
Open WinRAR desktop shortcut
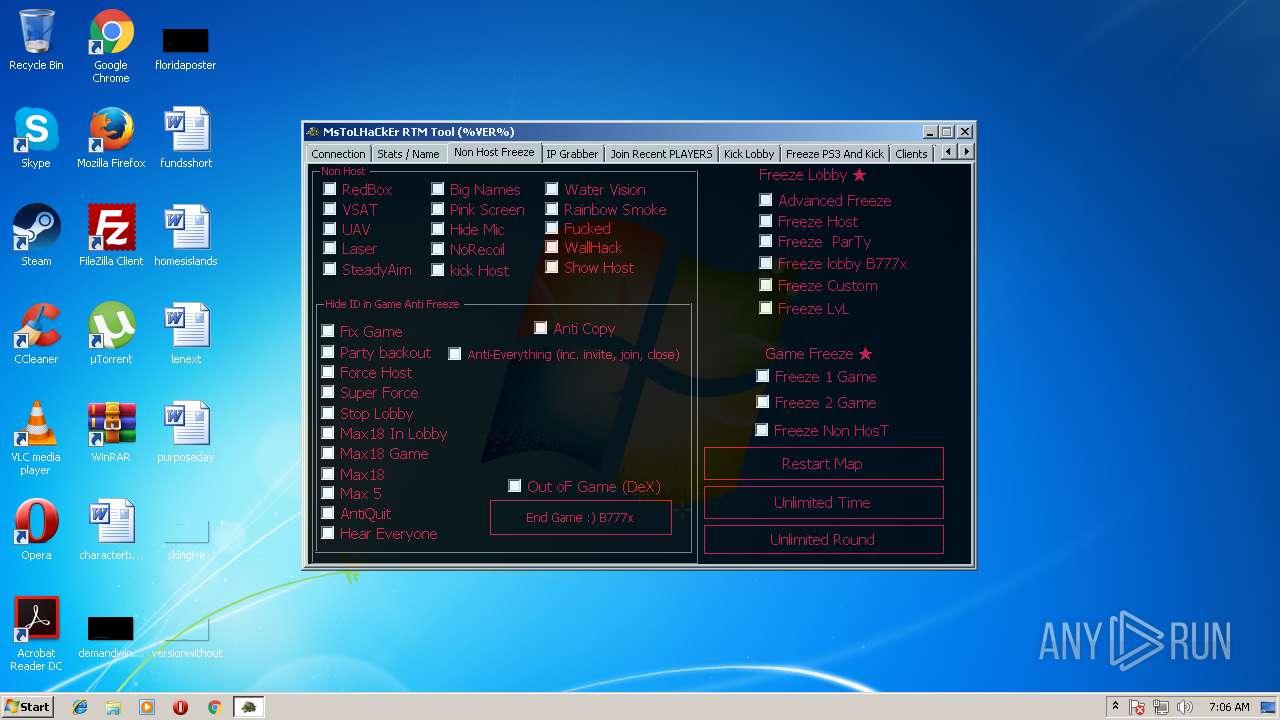tap(111, 432)
